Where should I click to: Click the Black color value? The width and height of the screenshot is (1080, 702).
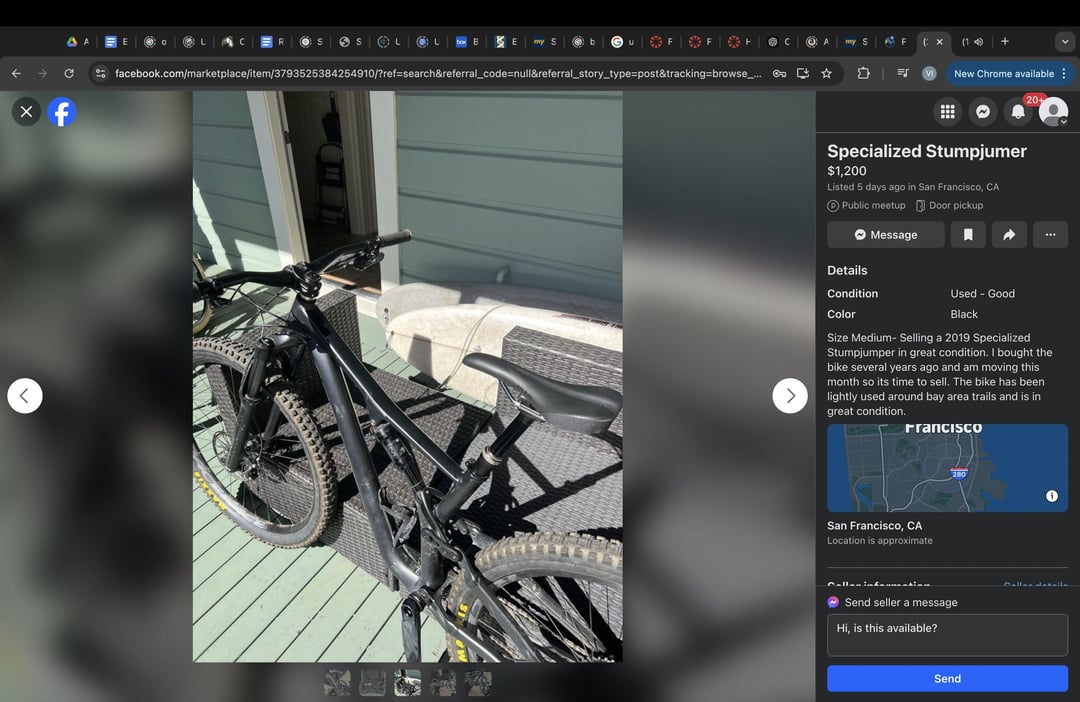click(964, 314)
